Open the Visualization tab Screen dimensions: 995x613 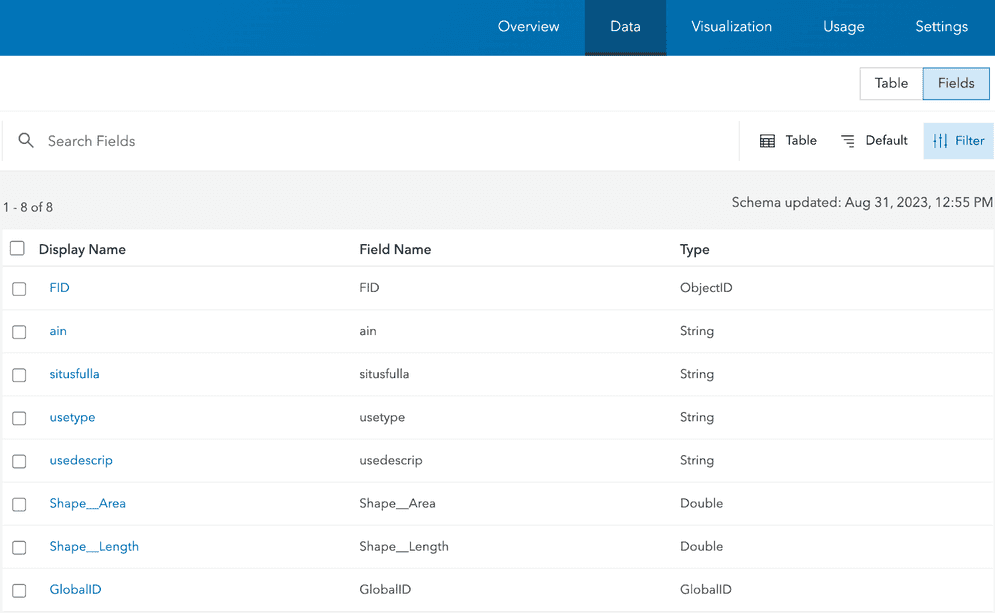(x=731, y=27)
